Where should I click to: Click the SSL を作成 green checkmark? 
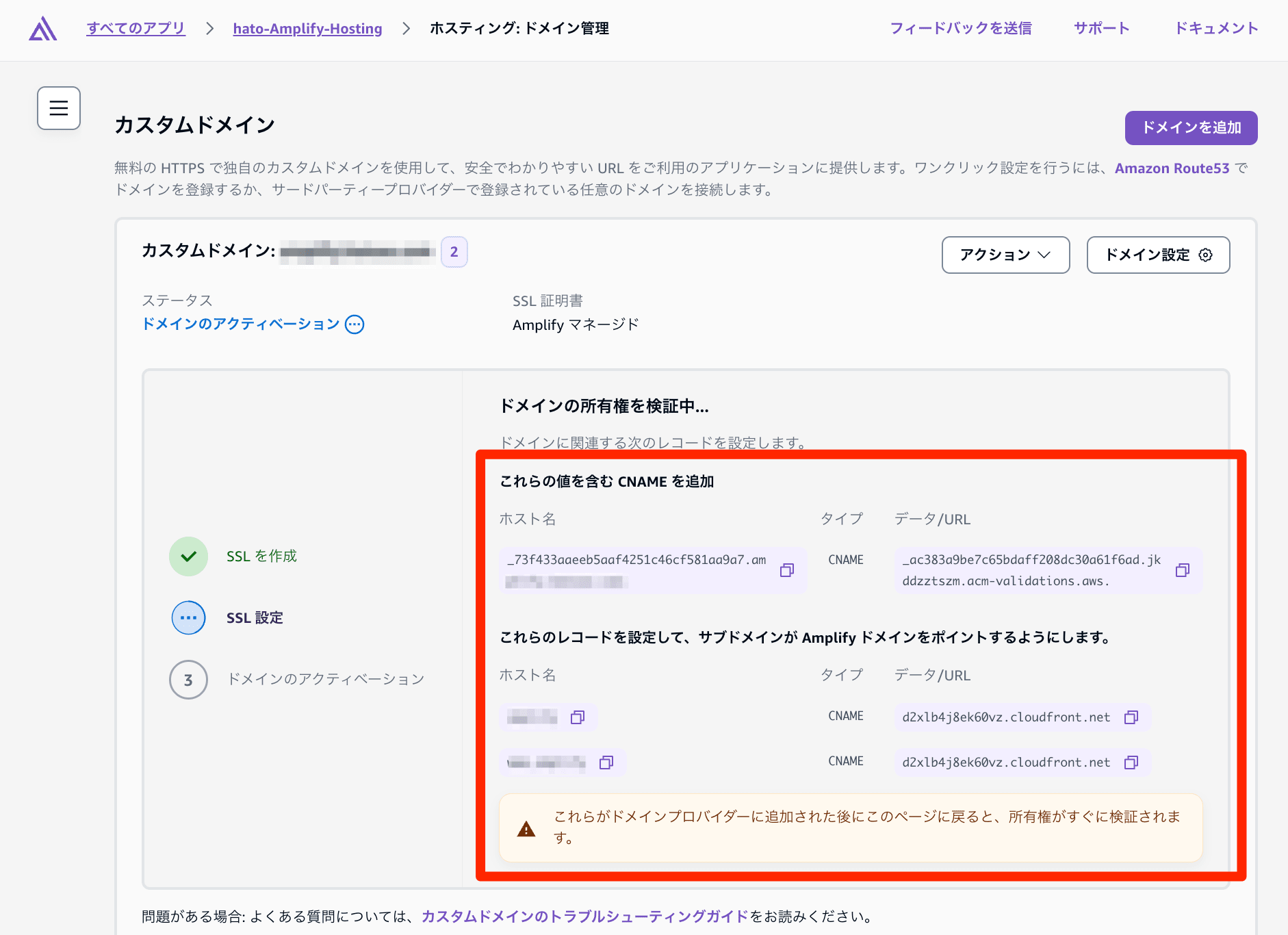(188, 556)
